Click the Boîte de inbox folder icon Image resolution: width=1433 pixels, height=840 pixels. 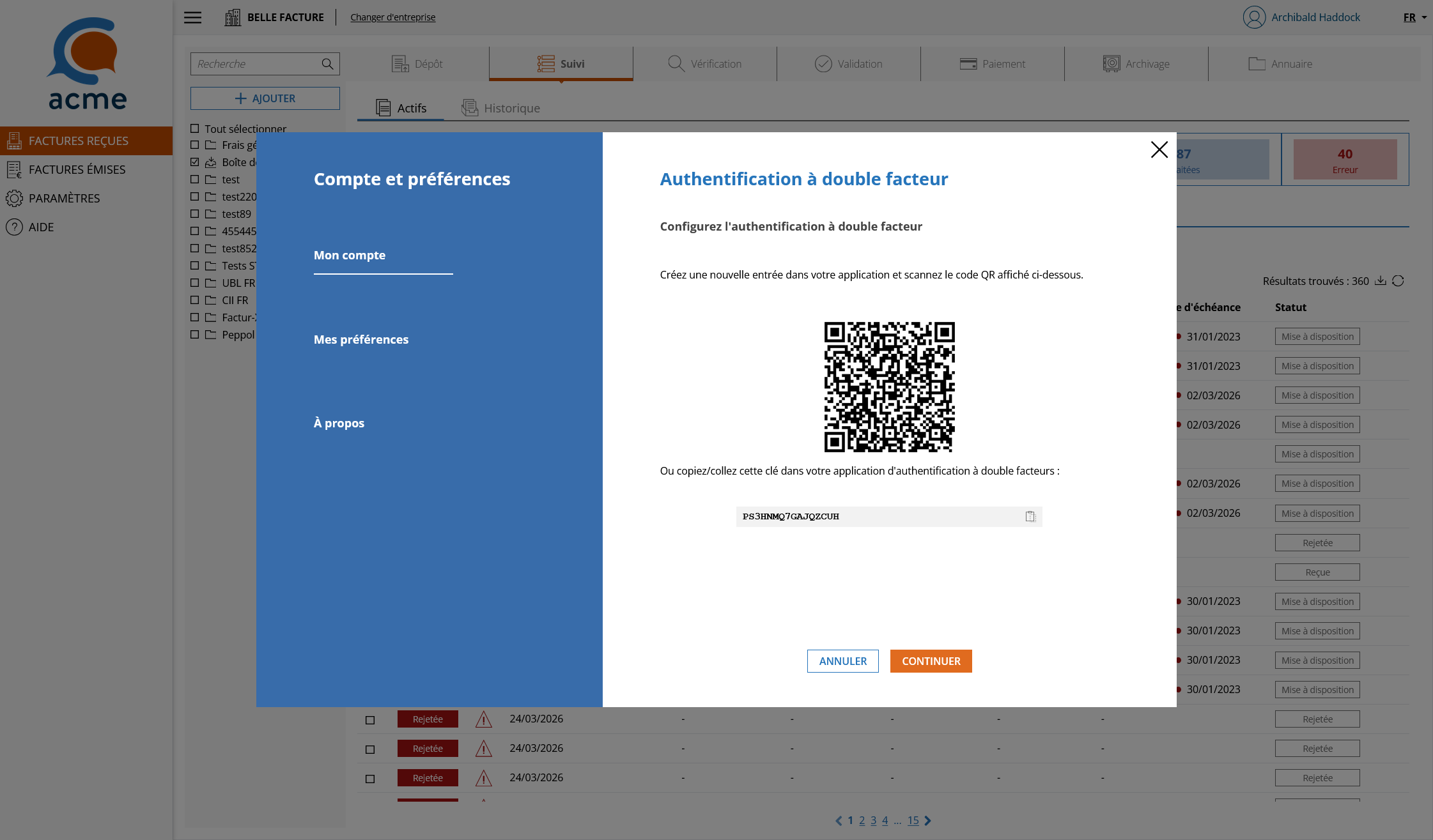tap(210, 162)
